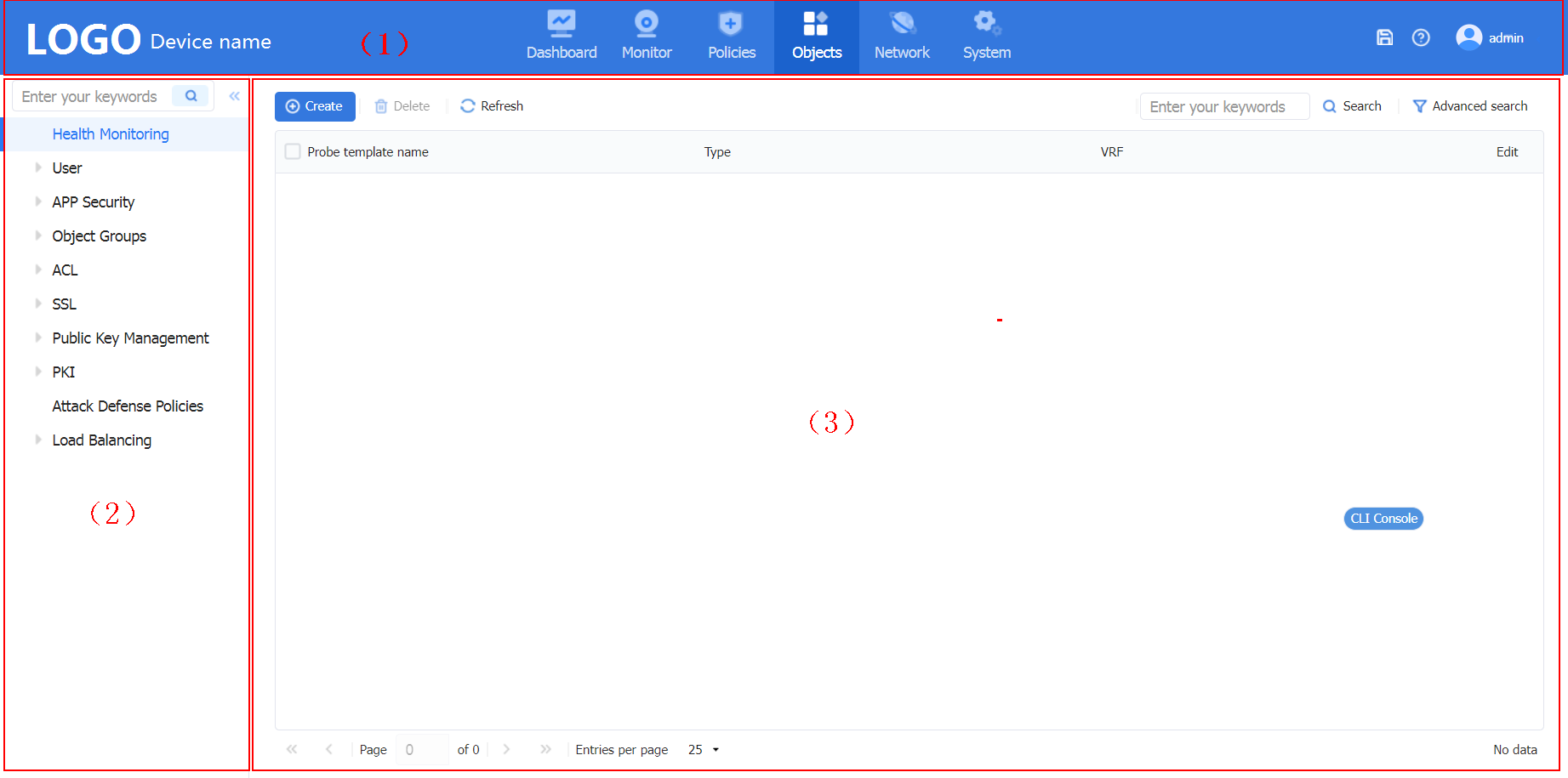1568x778 pixels.
Task: Expand the User tree node
Action: (38, 168)
